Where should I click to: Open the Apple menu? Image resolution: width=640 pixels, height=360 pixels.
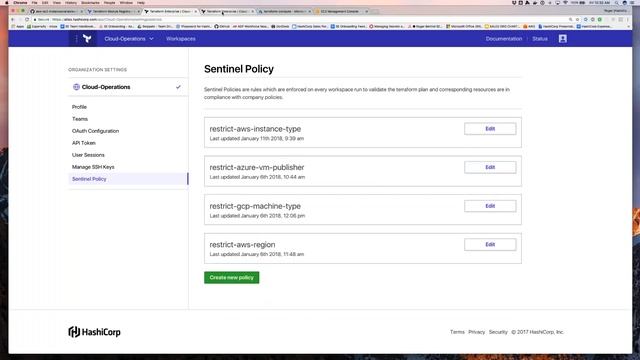click(7, 2)
